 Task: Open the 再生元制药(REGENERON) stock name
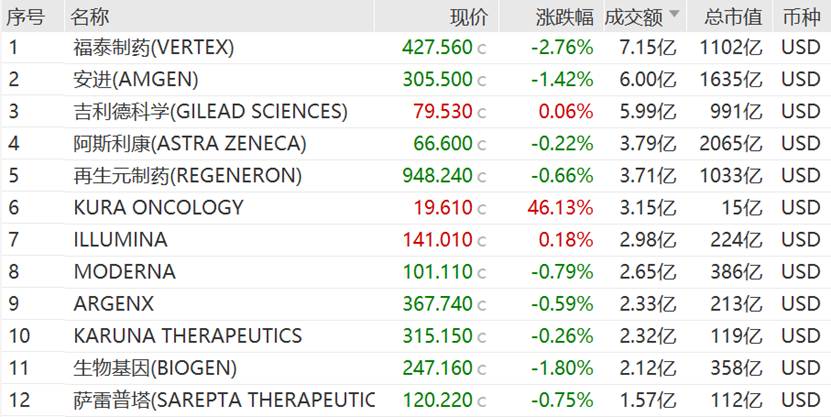187,175
